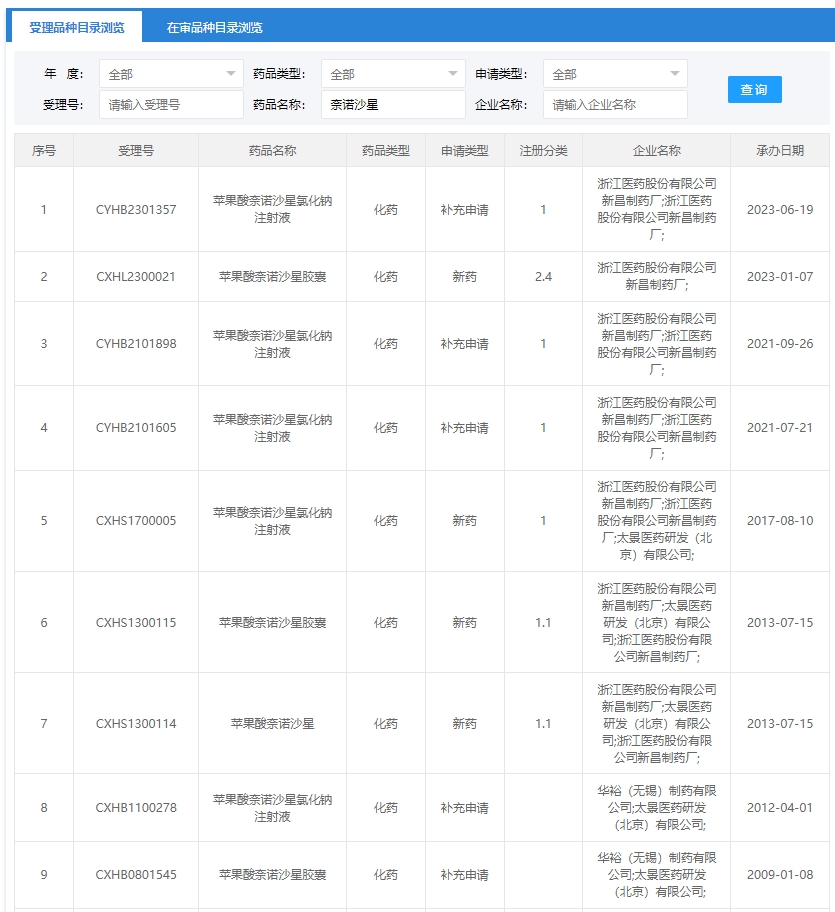Image resolution: width=835 pixels, height=912 pixels.
Task: Click the 申请类型 column header
Action: point(465,151)
